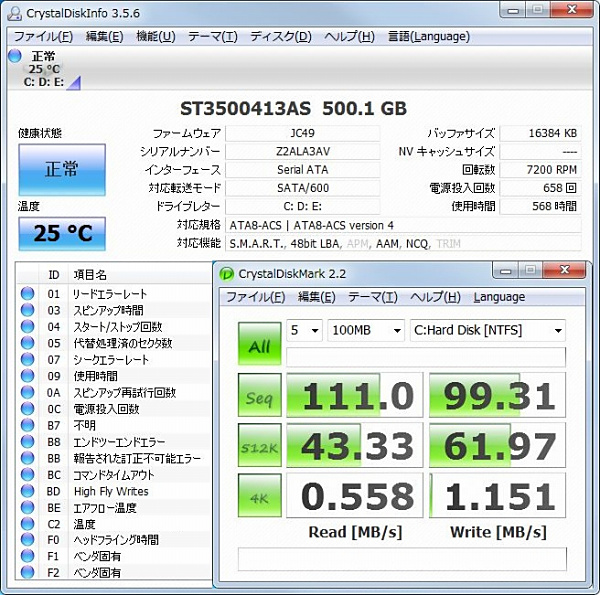Image resolution: width=600 pixels, height=595 pixels.
Task: Click the blue triangle next to C: D: E:
Action: tap(73, 83)
